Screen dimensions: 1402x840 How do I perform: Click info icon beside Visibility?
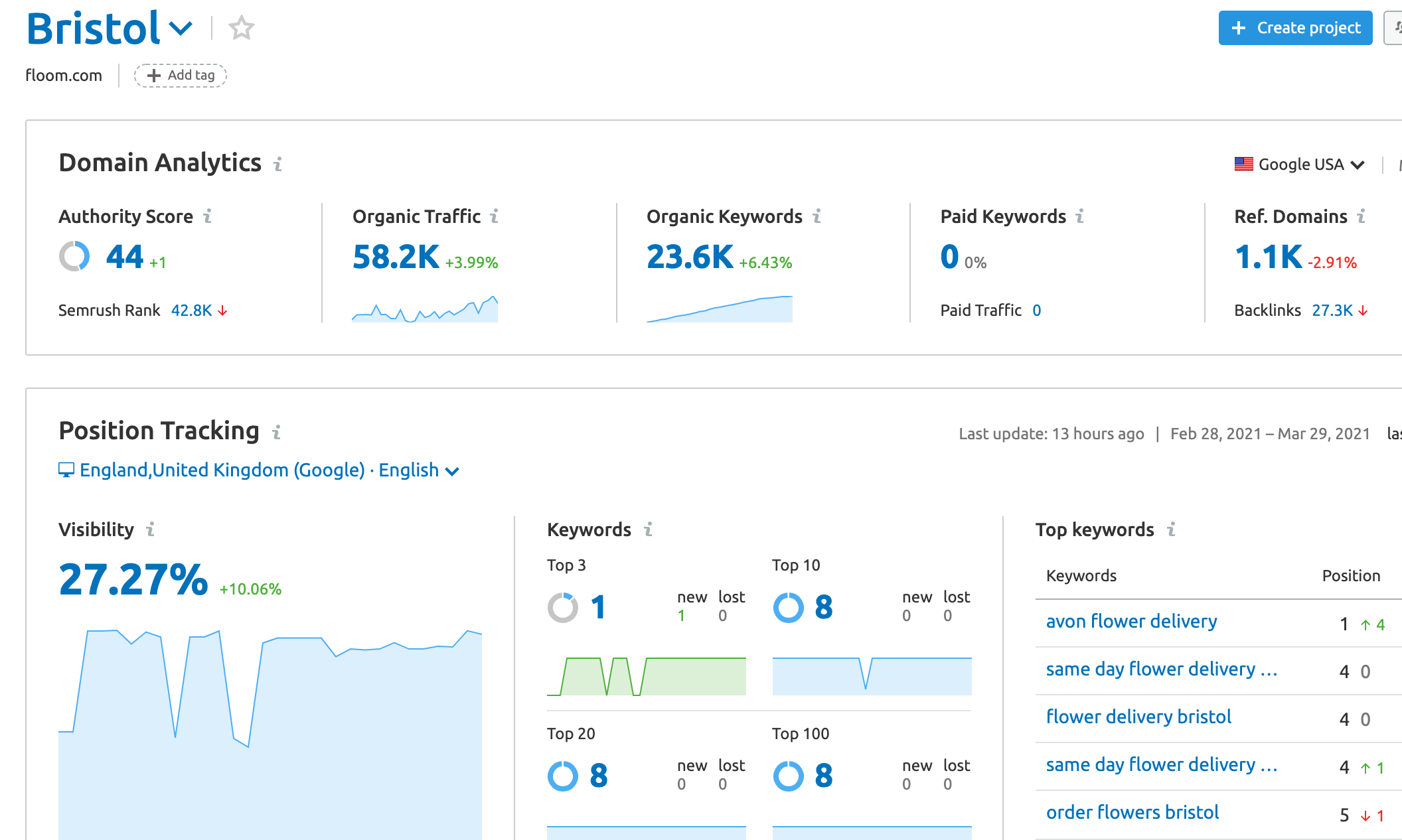(x=151, y=529)
